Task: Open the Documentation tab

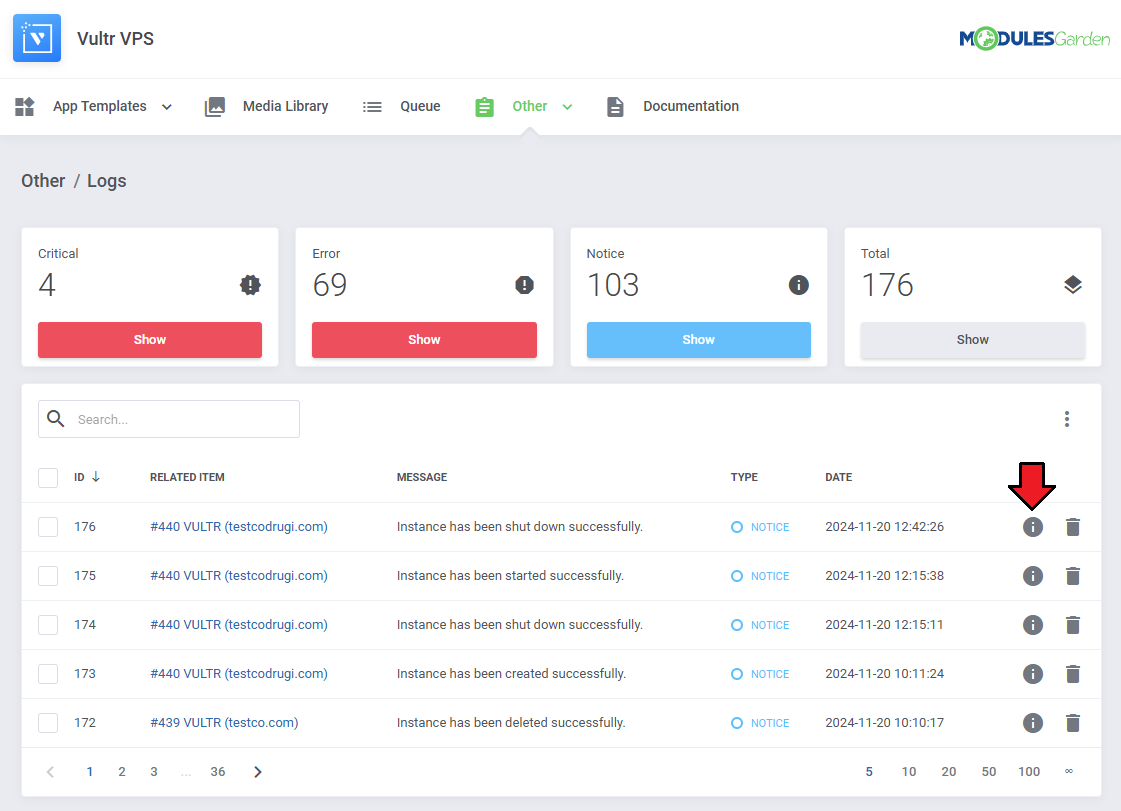Action: (672, 107)
